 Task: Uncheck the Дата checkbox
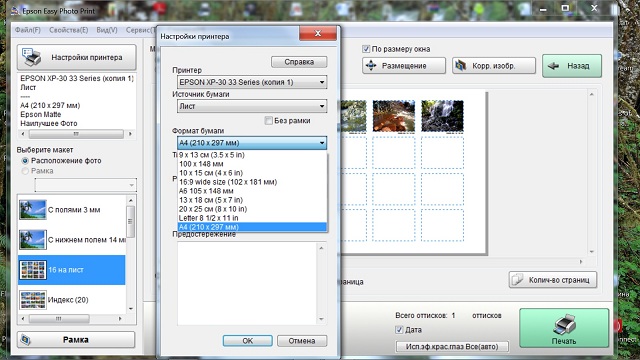(399, 330)
